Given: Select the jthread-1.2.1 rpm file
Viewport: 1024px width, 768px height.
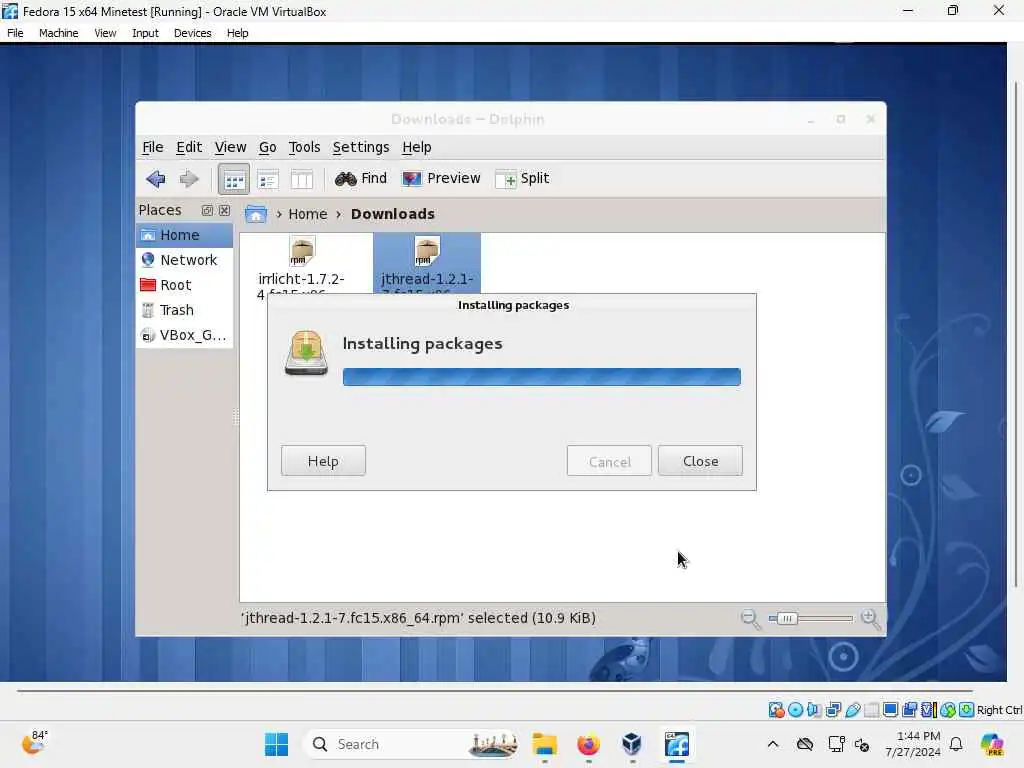Looking at the screenshot, I should (x=426, y=264).
